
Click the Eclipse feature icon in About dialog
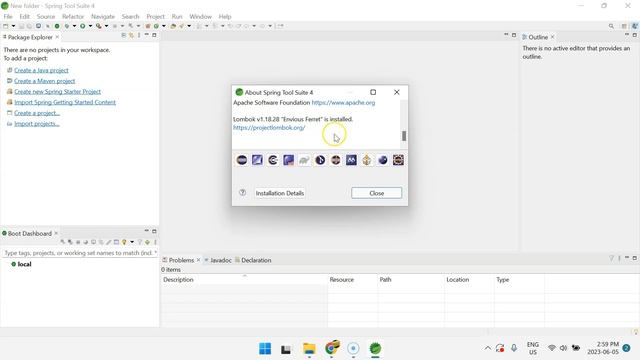[x=242, y=160]
